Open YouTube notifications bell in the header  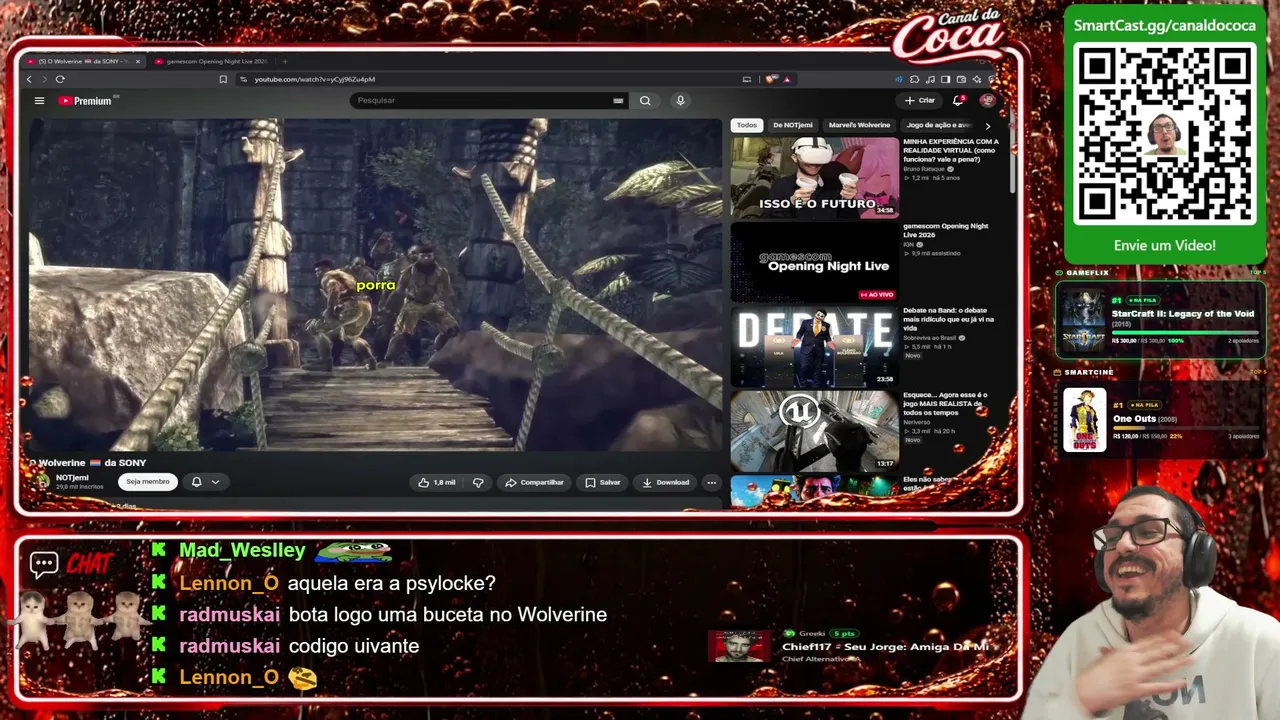pyautogui.click(x=958, y=100)
